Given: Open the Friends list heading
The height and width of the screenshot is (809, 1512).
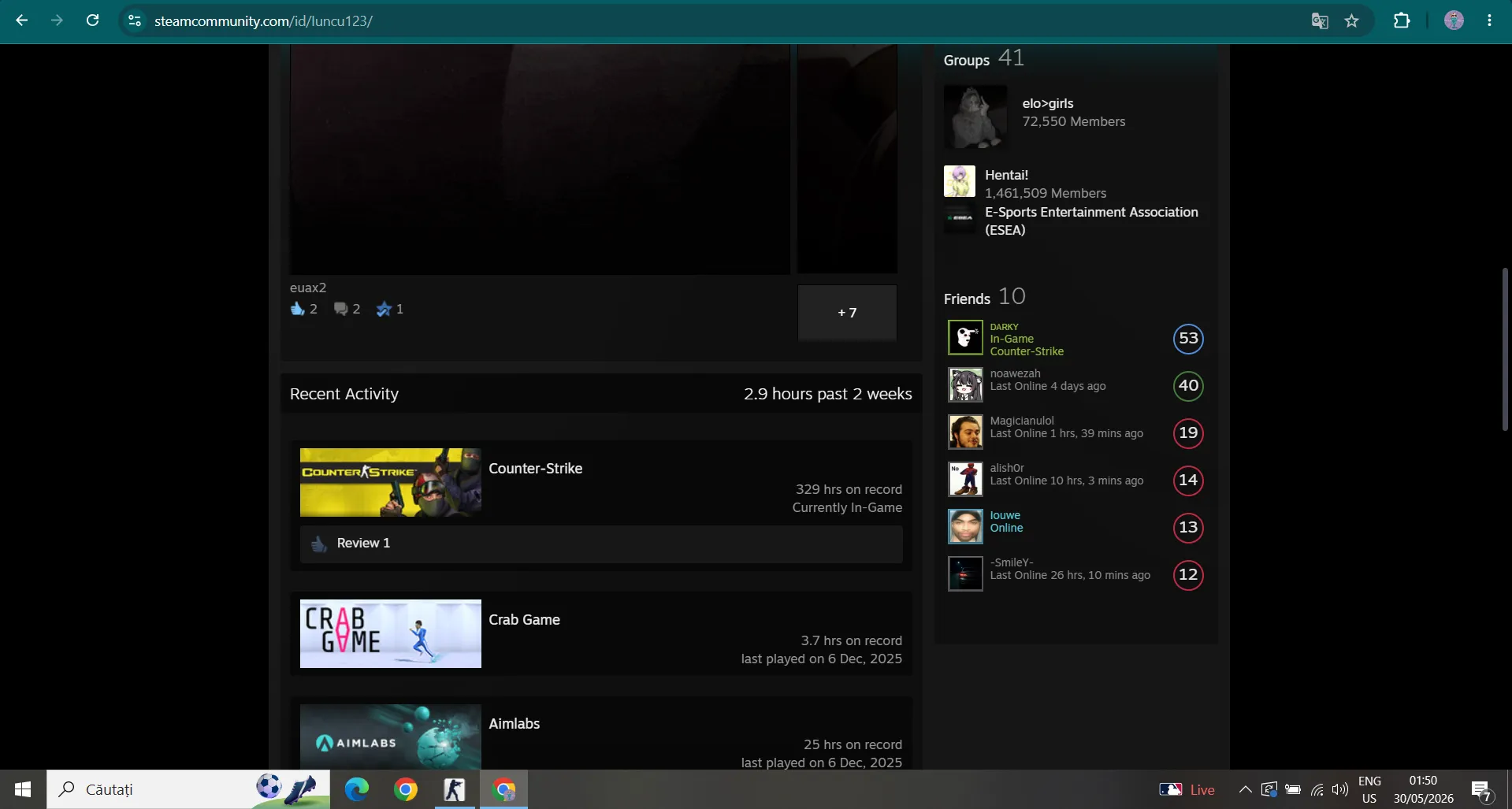Looking at the screenshot, I should pos(967,299).
